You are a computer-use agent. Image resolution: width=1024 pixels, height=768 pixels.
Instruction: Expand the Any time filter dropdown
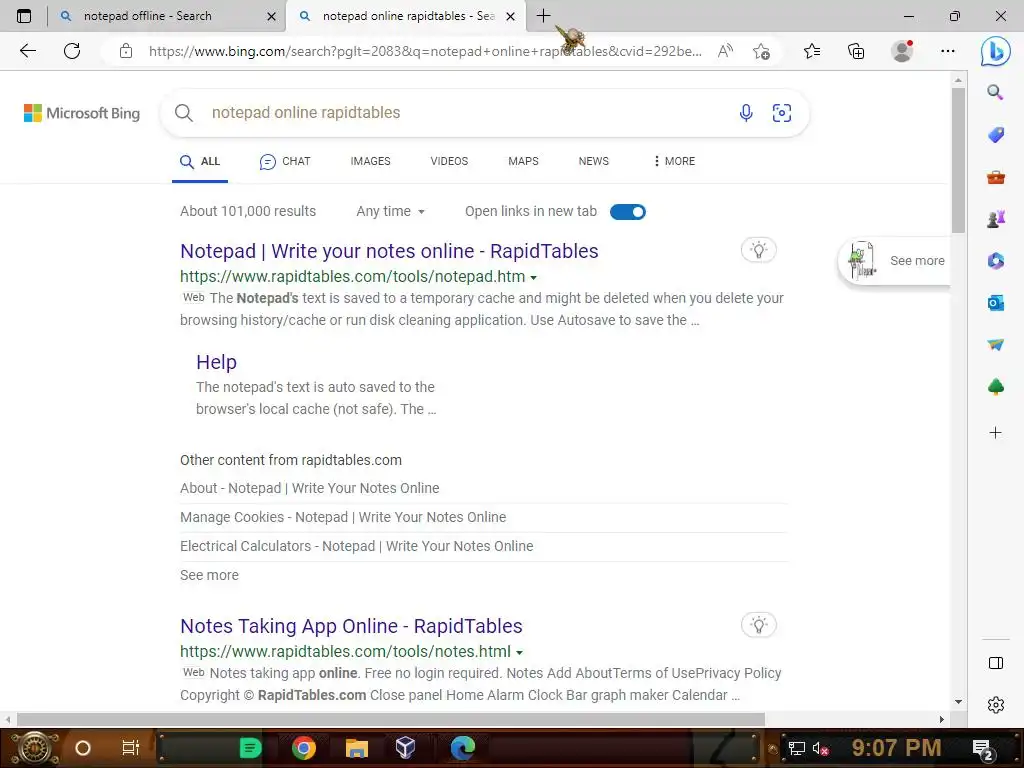point(391,211)
